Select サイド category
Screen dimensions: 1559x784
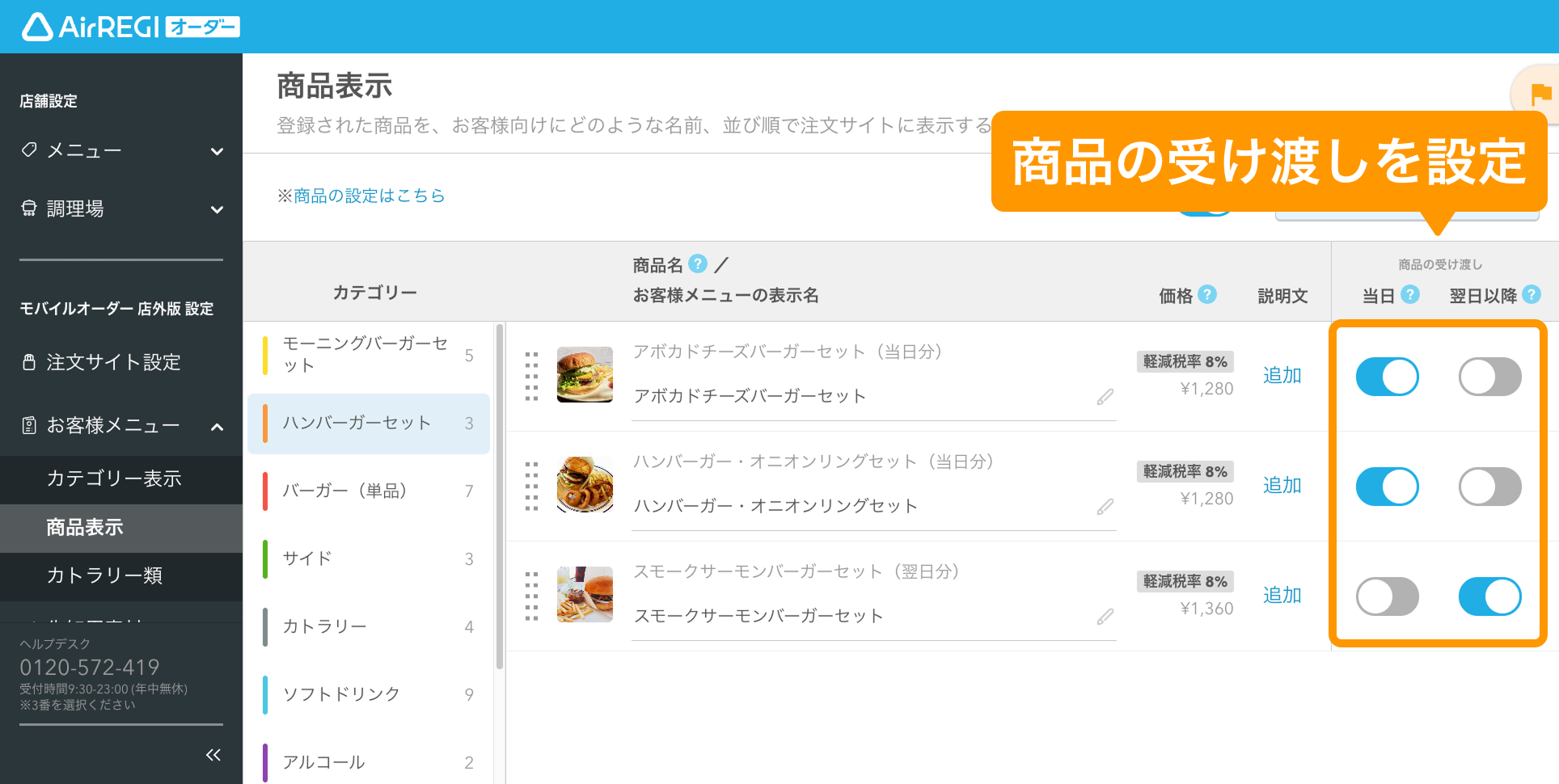[369, 559]
